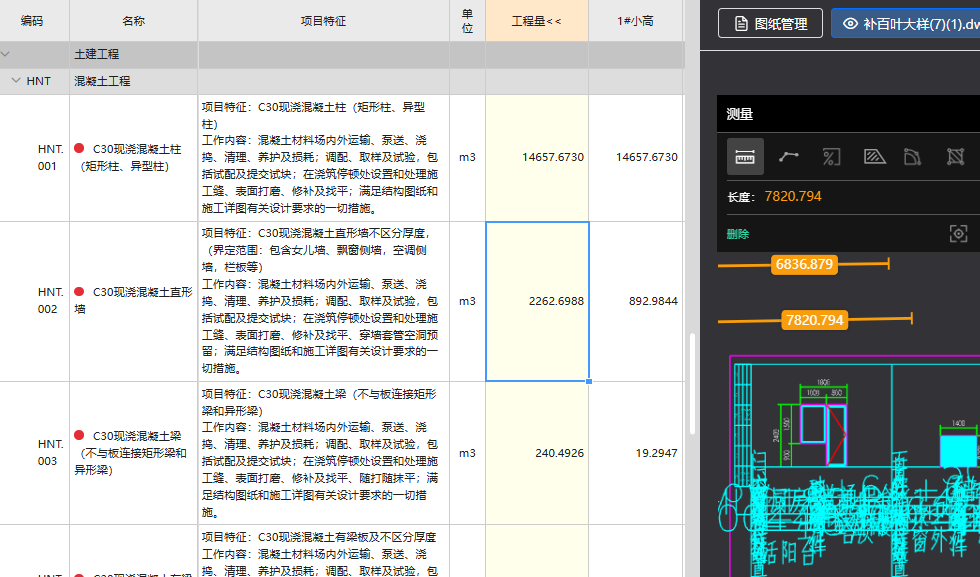Screen dimensions: 980x577
Task: Select quantity cell 2262.6988 for HNT.002
Action: pyautogui.click(x=537, y=301)
